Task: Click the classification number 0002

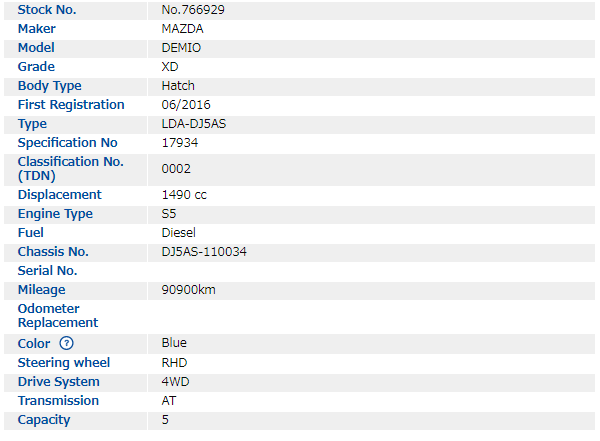Action: [176, 169]
